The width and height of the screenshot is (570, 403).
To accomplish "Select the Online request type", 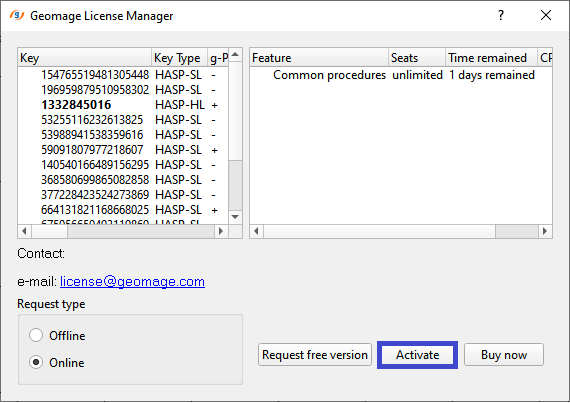I will pyautogui.click(x=57, y=363).
